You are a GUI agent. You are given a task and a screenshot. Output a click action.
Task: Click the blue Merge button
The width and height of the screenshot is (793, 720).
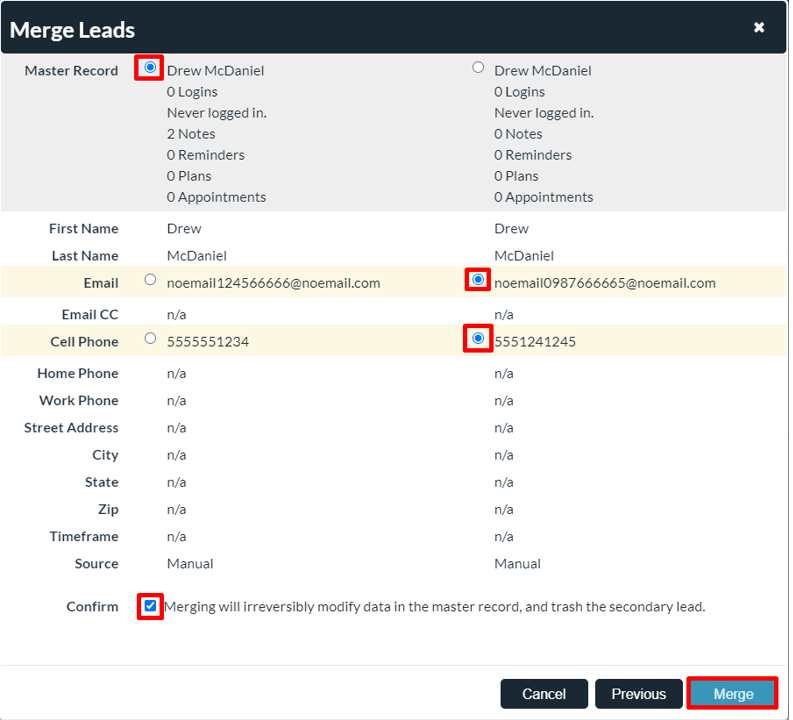click(x=733, y=694)
